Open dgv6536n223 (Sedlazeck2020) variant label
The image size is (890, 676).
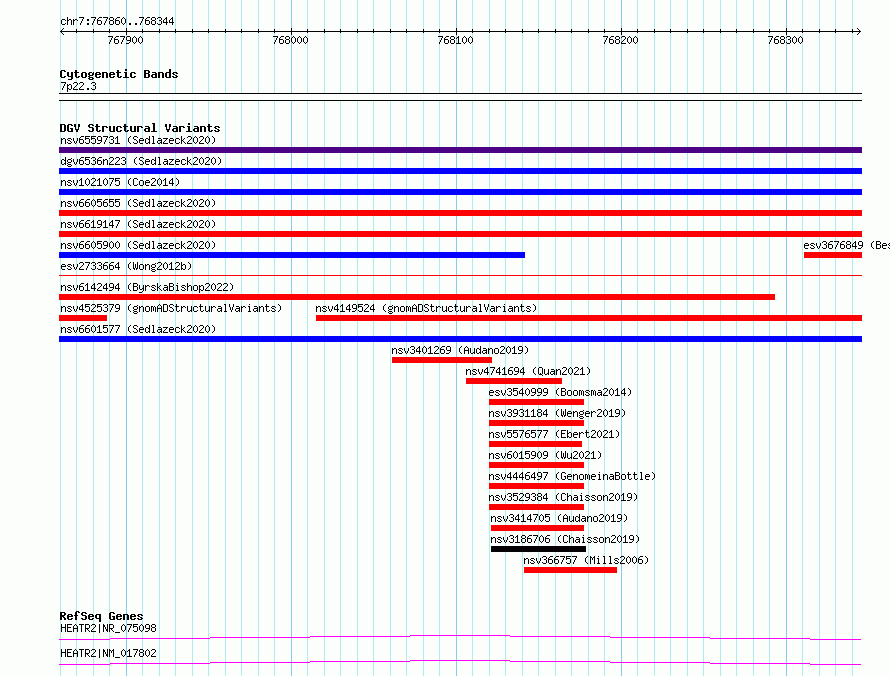(x=141, y=161)
